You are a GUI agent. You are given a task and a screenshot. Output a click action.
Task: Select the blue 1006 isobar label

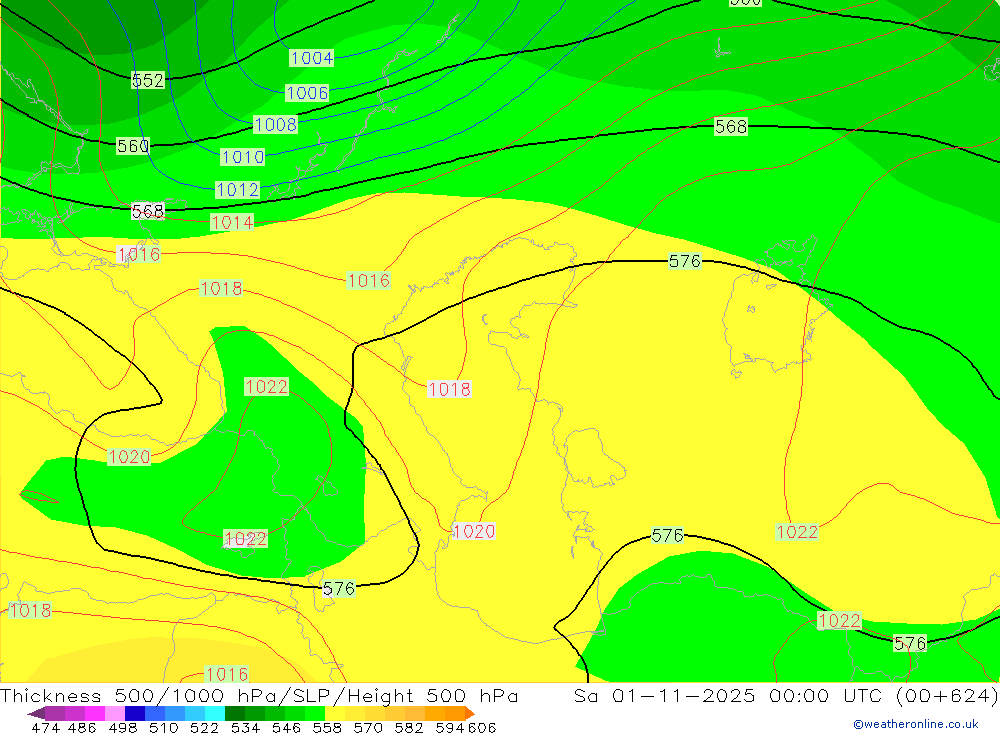(307, 93)
